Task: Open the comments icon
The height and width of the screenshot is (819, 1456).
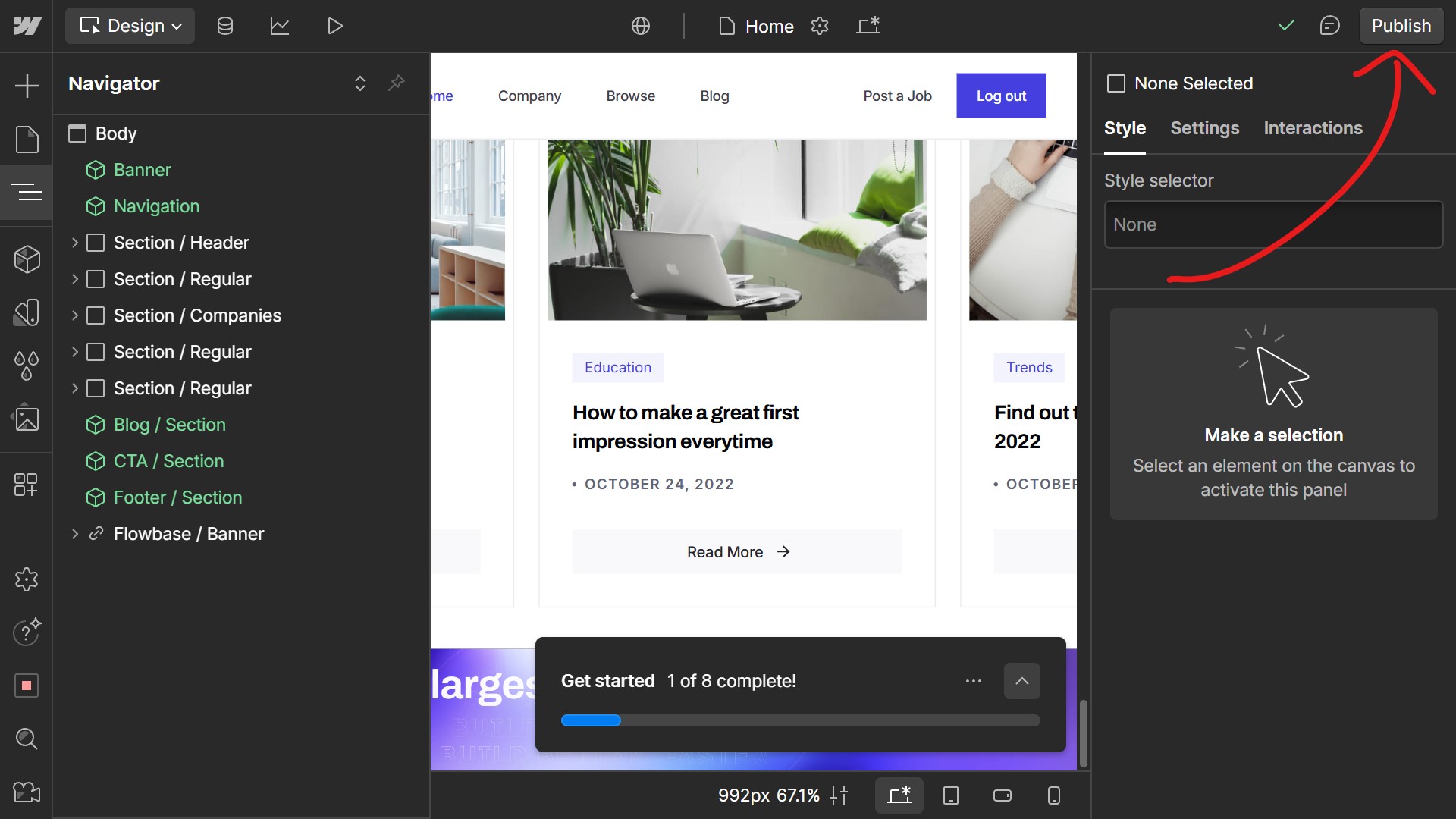Action: pos(1329,26)
